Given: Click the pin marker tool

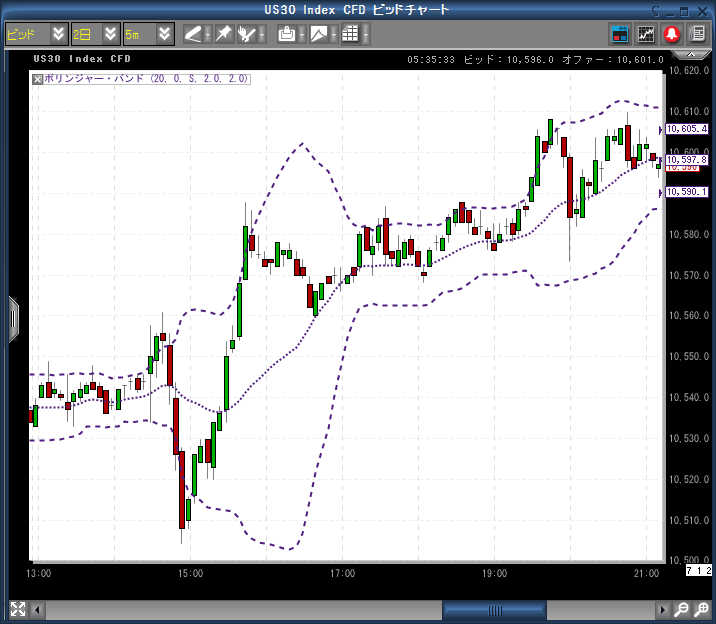Looking at the screenshot, I should click(225, 34).
